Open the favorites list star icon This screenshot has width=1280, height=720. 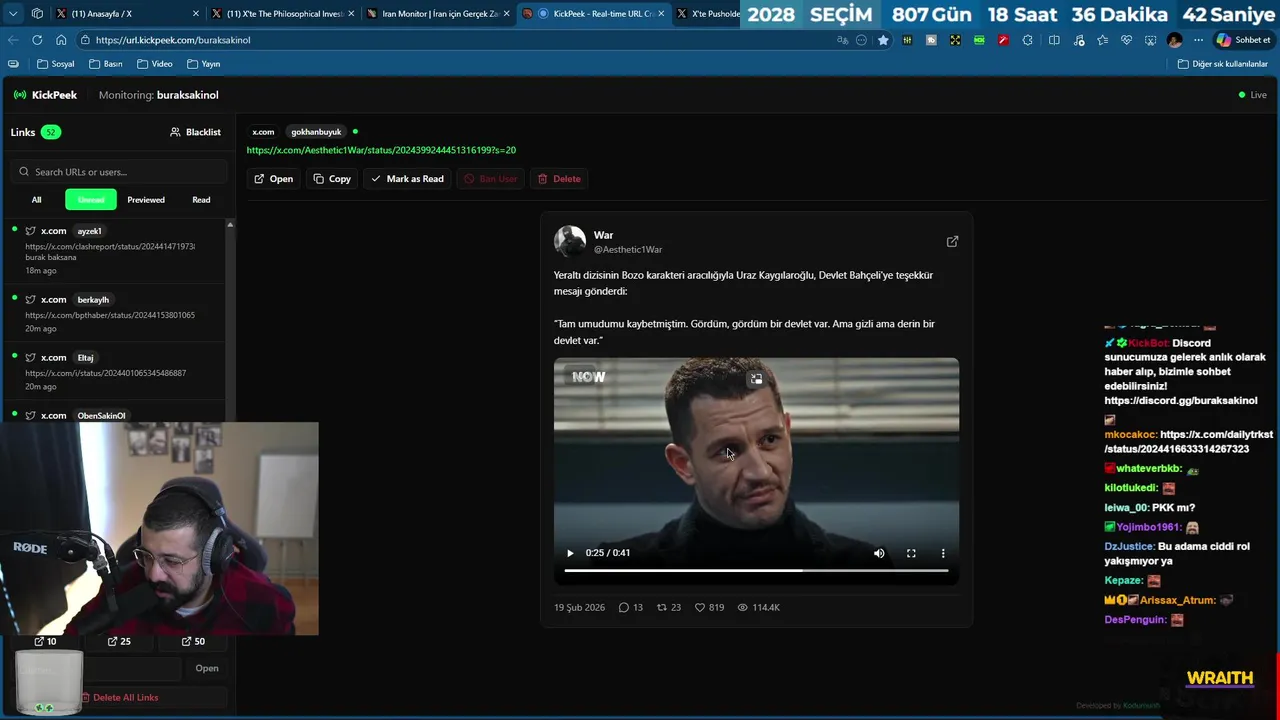pos(1102,40)
